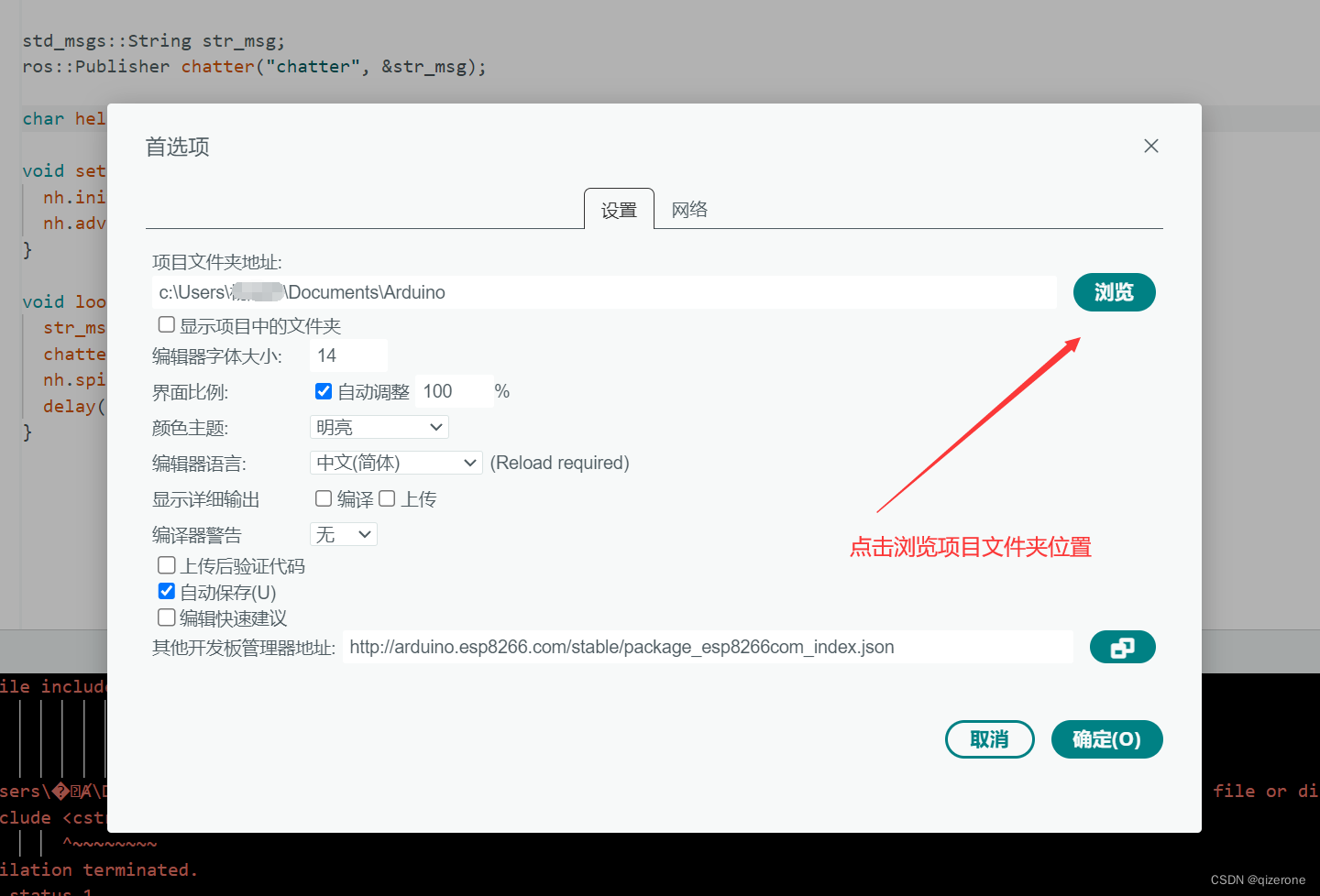Viewport: 1320px width, 896px height.
Task: Enable 编辑快速建议 quick suggestions
Action: point(166,617)
